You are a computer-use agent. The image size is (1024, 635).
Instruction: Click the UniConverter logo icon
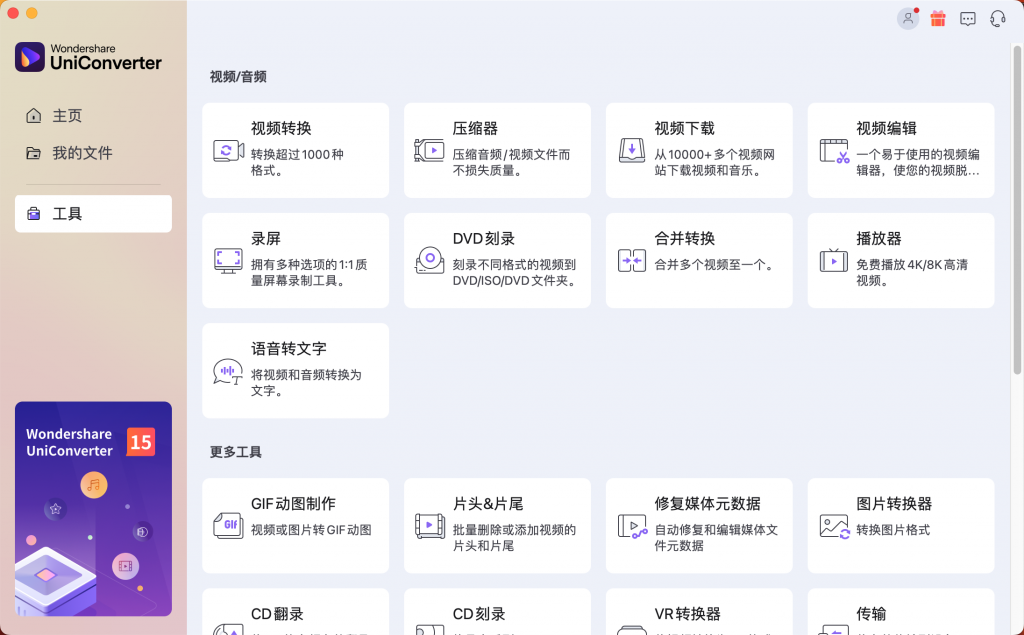click(x=30, y=57)
